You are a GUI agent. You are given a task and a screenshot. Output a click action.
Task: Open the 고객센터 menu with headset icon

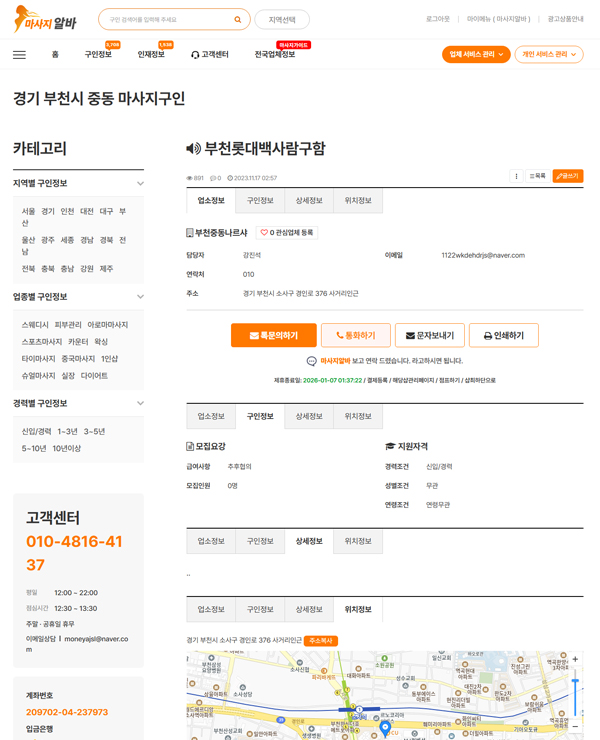coord(210,55)
